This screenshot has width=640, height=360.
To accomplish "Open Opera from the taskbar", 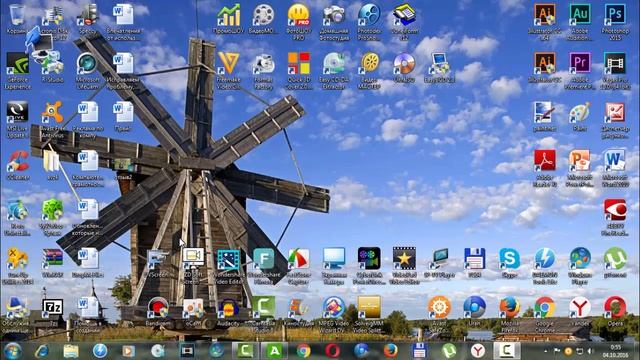I will click(332, 351).
